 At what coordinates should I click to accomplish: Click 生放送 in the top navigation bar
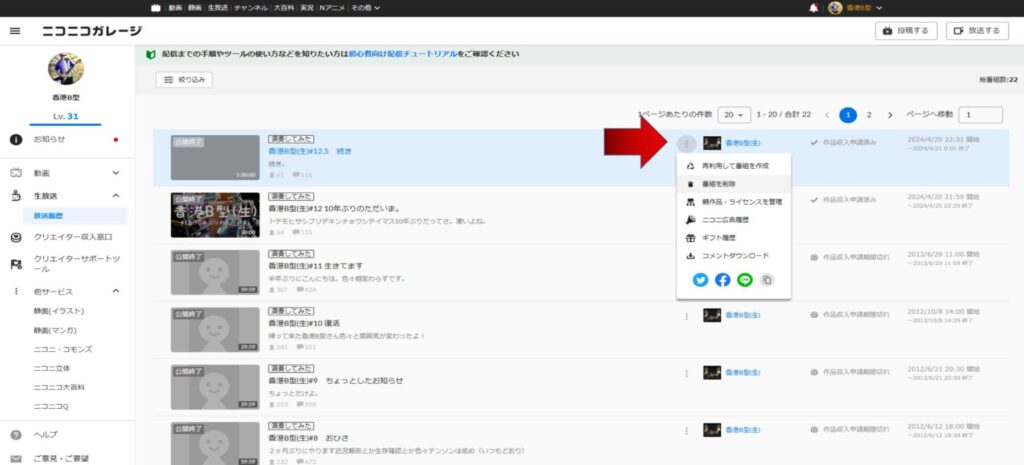click(x=218, y=8)
